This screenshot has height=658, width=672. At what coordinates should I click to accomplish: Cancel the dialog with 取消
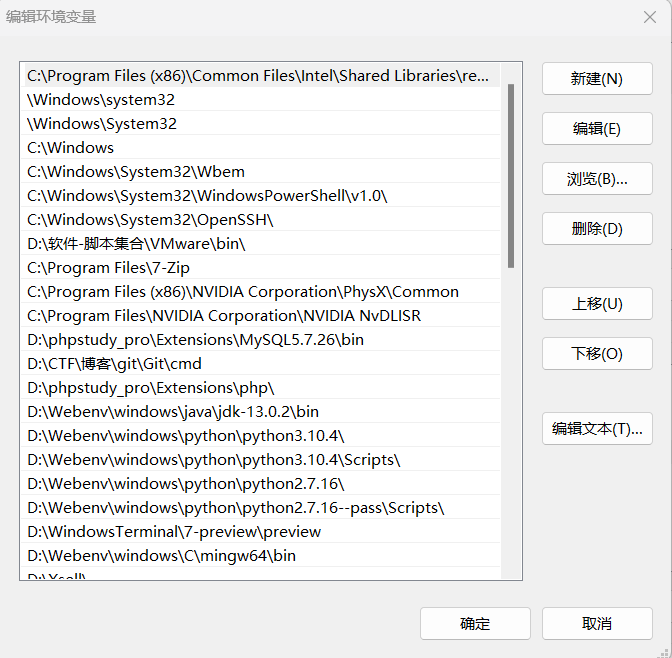point(597,624)
